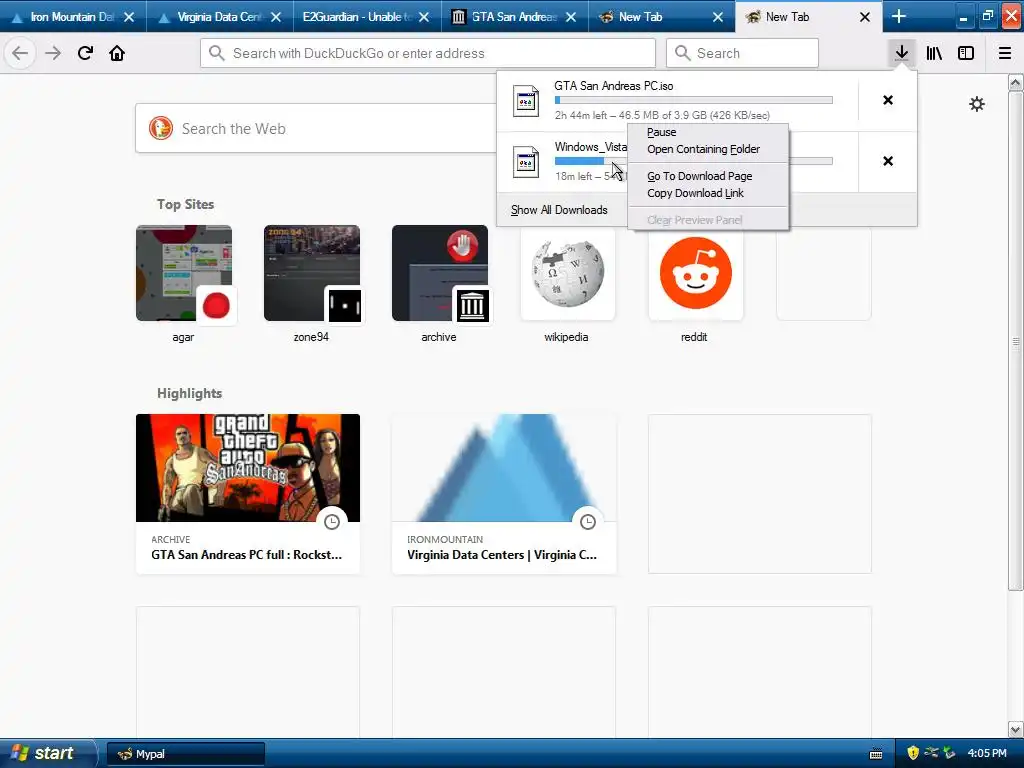Go back with the back arrow
Screen dimensions: 1024x768
[20, 53]
